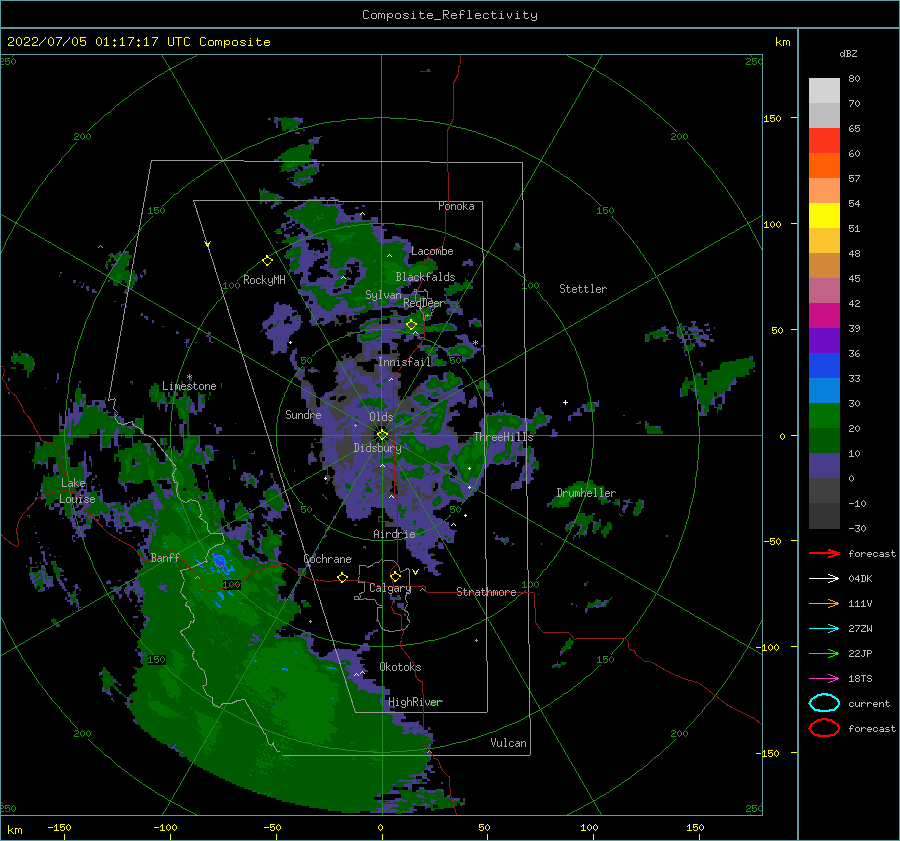Click the cyan current ellipse icon
The width and height of the screenshot is (900, 841).
click(824, 703)
